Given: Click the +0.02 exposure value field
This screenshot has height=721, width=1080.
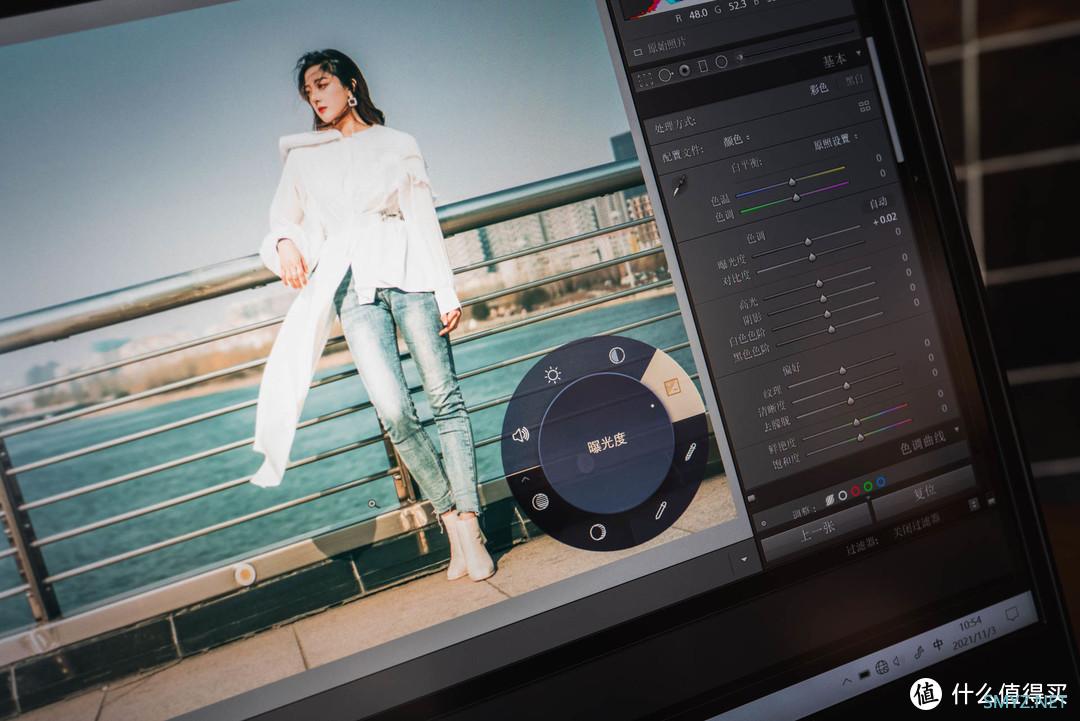Looking at the screenshot, I should 884,219.
